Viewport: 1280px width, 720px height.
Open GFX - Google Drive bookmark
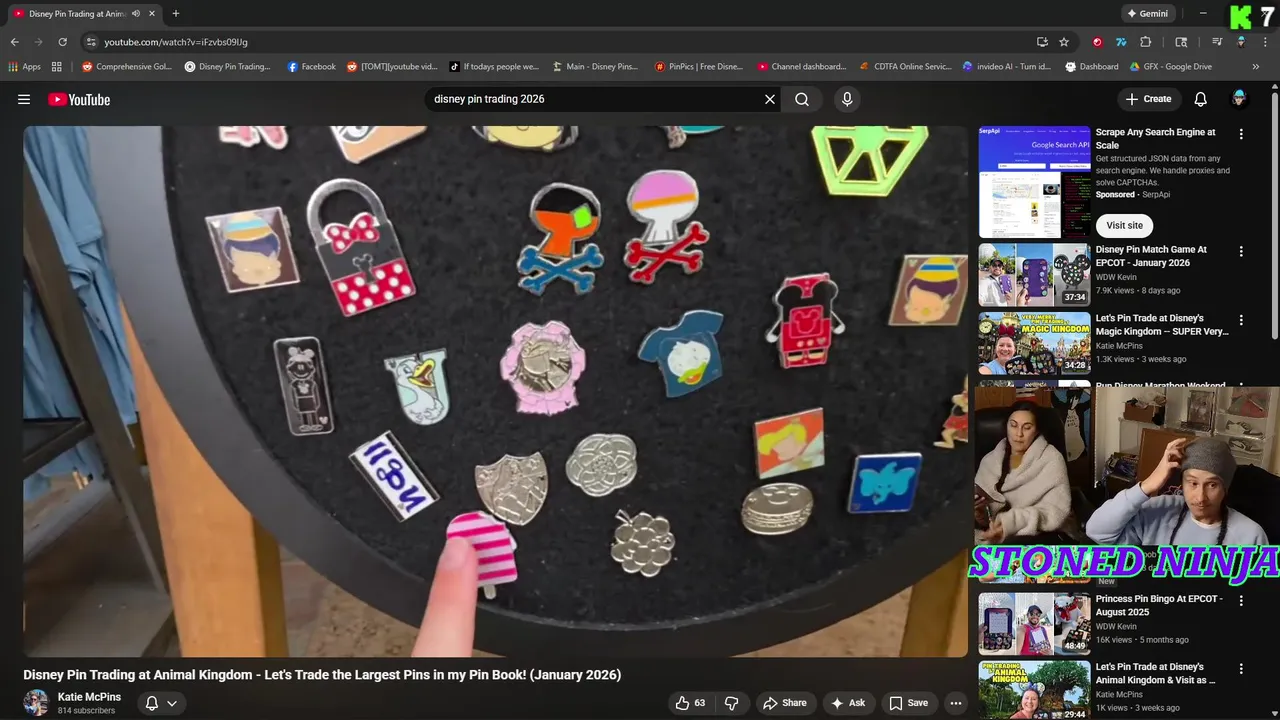pos(1170,67)
